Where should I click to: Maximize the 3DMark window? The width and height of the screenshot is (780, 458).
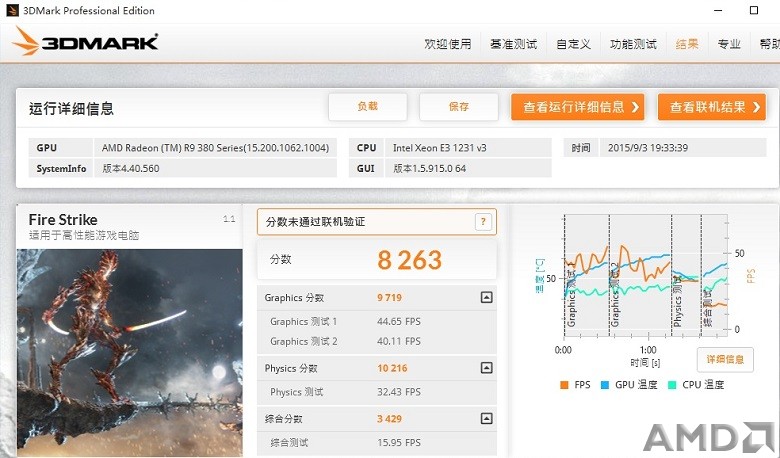coord(754,10)
